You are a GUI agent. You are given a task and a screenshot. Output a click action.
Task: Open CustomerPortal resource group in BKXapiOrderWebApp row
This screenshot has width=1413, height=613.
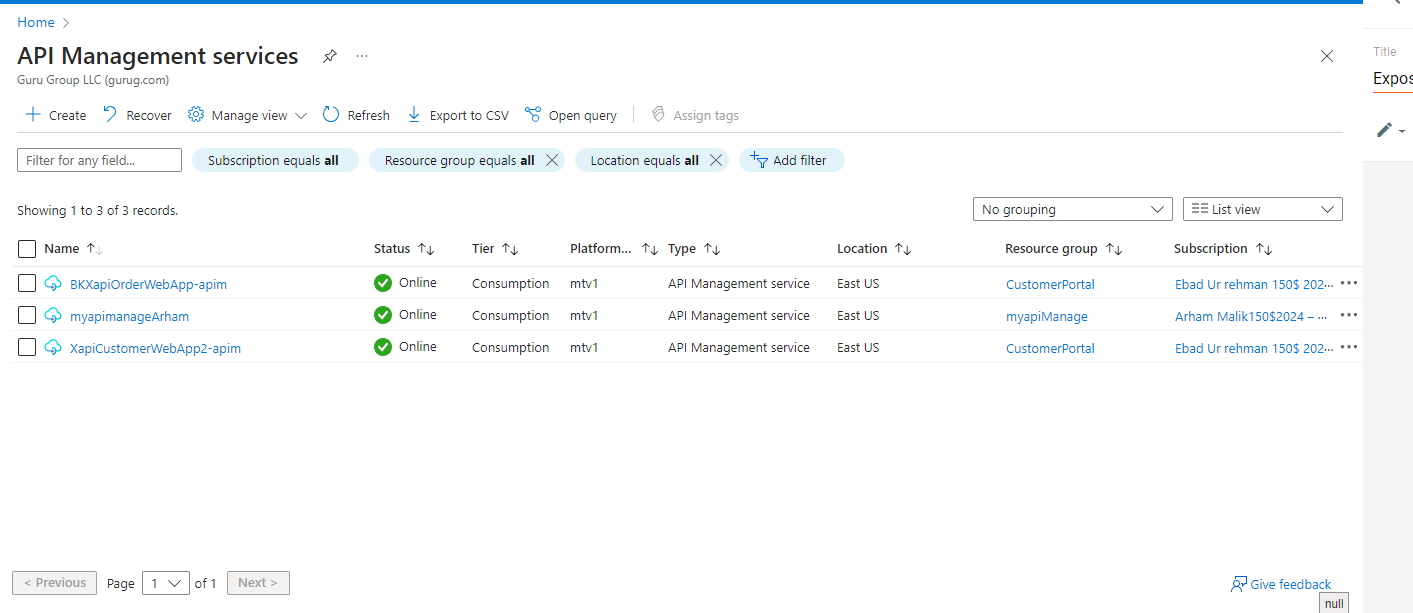1050,284
